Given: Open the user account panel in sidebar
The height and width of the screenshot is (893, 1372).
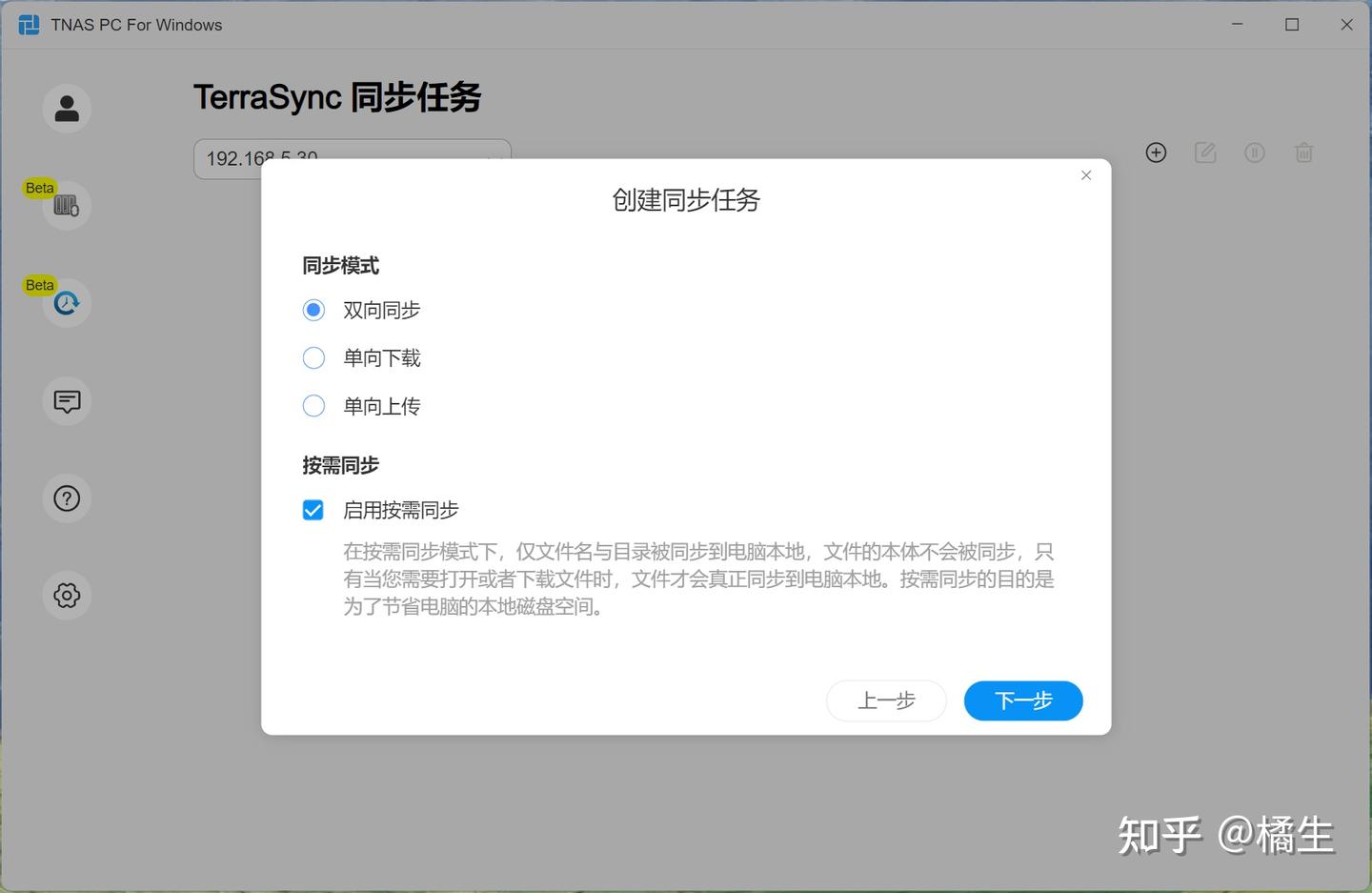Looking at the screenshot, I should tap(66, 108).
